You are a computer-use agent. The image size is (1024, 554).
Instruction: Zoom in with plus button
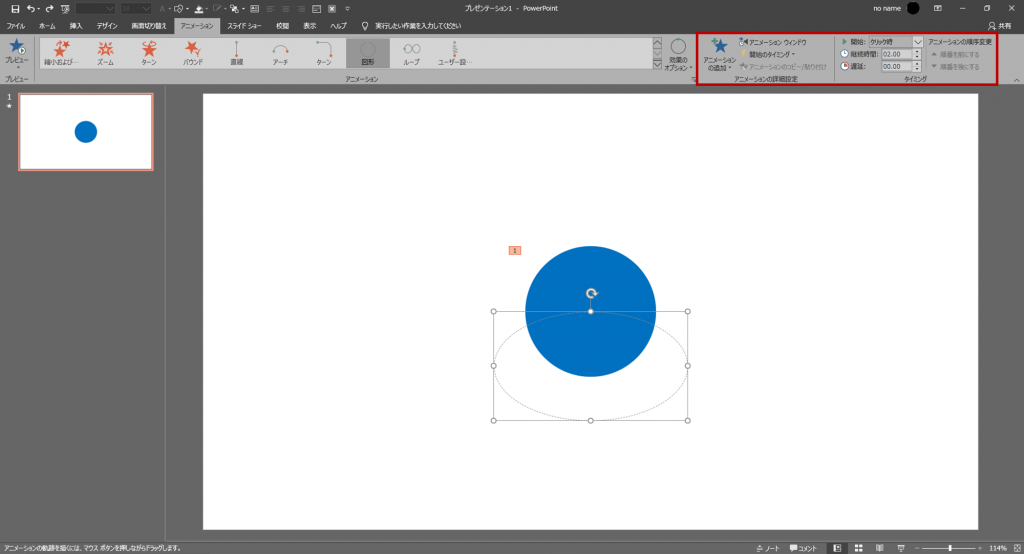coord(981,548)
